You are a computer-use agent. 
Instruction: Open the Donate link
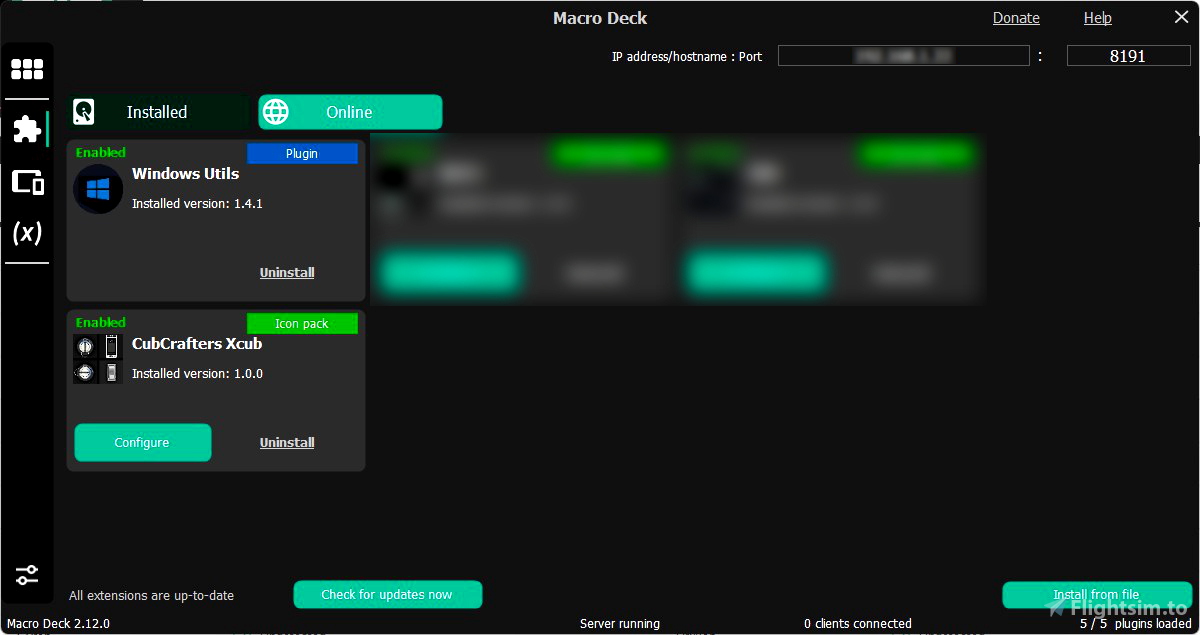point(1016,18)
